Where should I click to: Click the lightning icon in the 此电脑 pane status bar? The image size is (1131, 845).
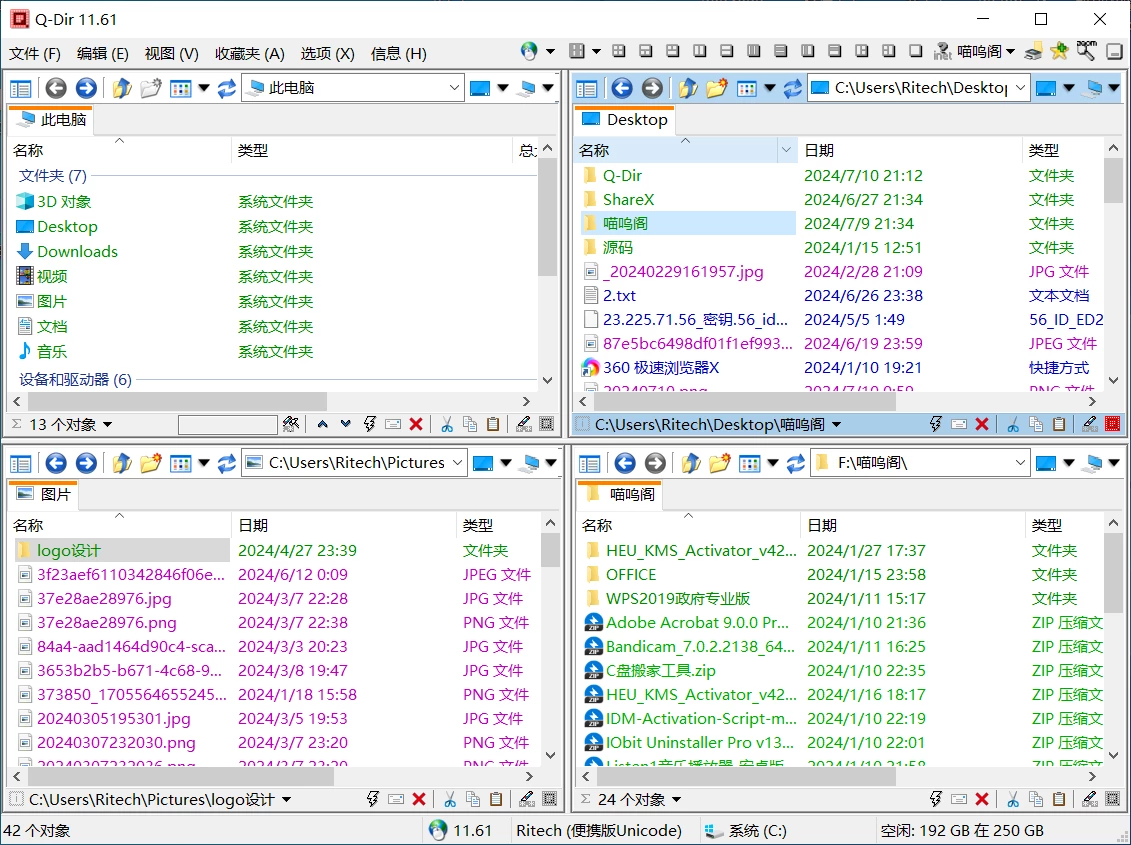(x=369, y=424)
